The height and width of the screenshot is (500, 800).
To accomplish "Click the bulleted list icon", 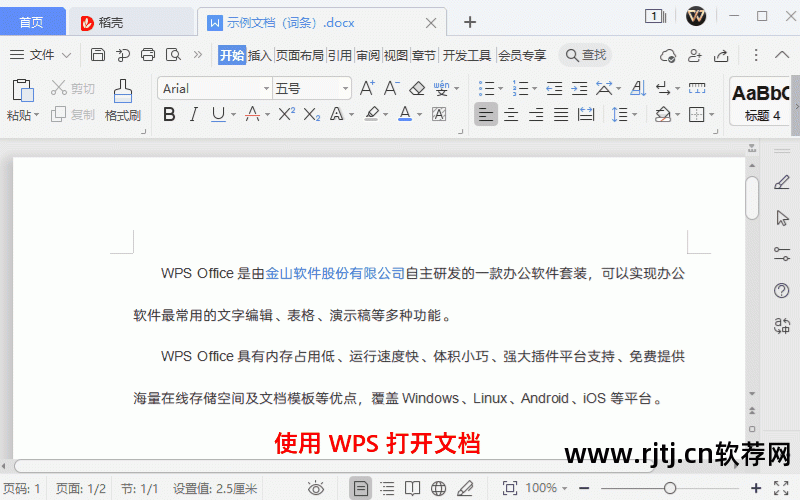I will (486, 88).
